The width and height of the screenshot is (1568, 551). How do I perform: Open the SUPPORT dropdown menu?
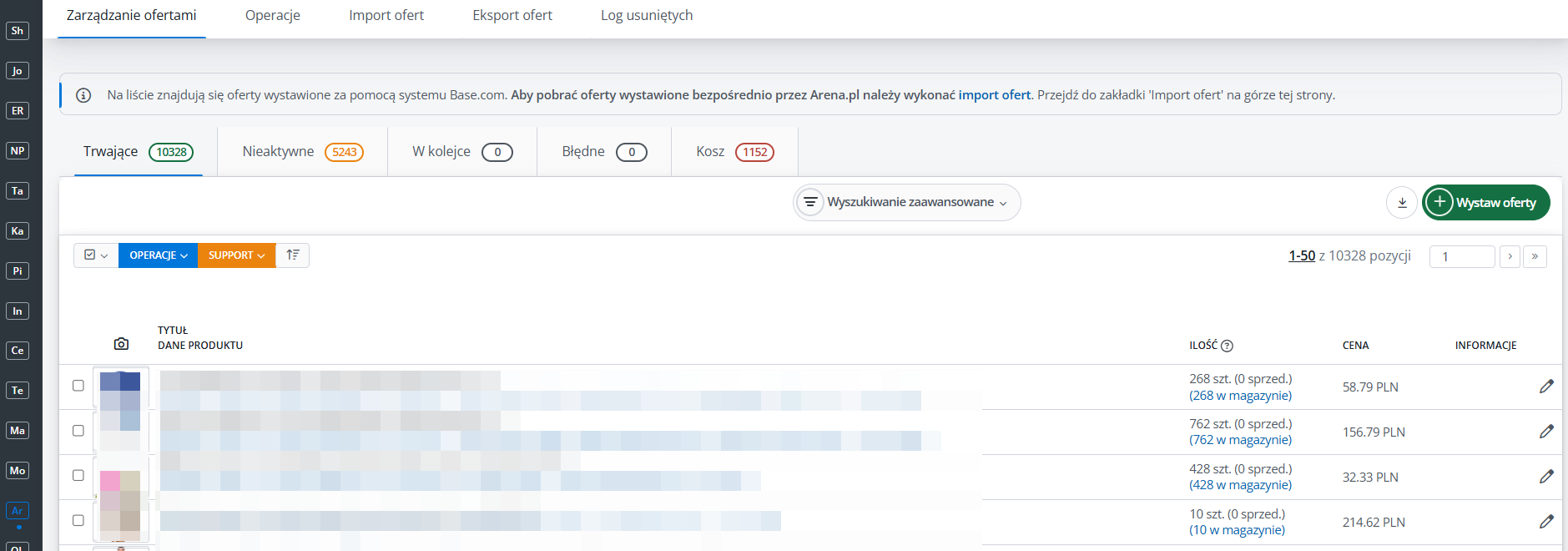click(236, 255)
